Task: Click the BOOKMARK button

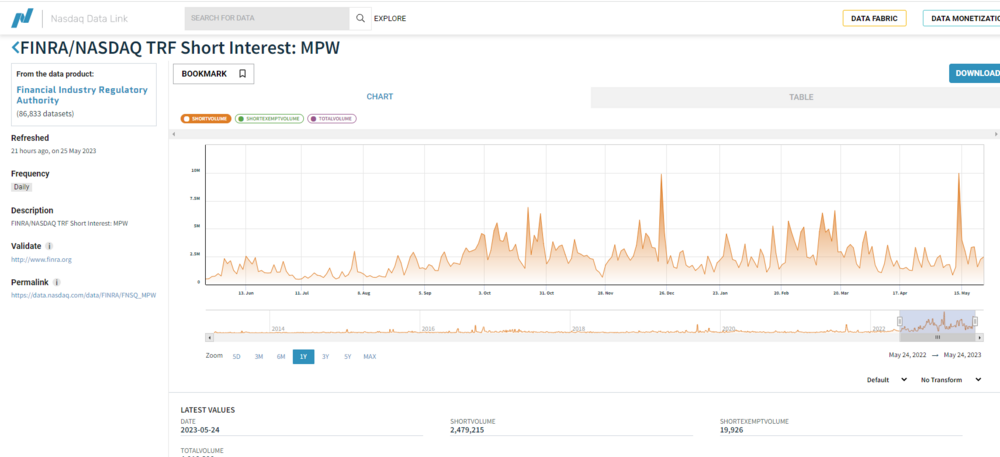Action: [214, 74]
